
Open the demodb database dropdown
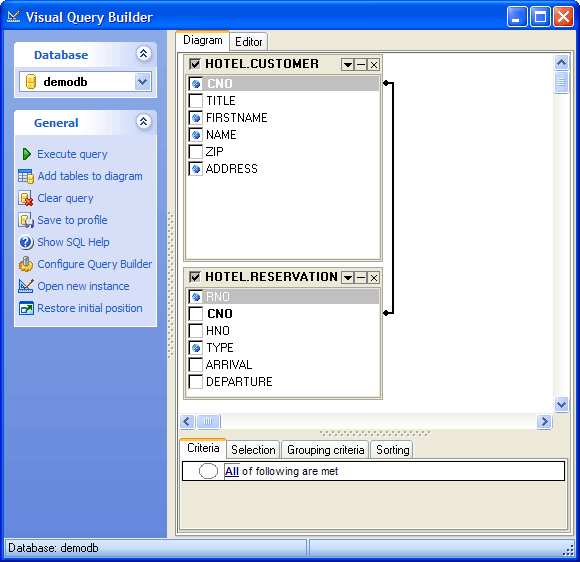coord(143,82)
